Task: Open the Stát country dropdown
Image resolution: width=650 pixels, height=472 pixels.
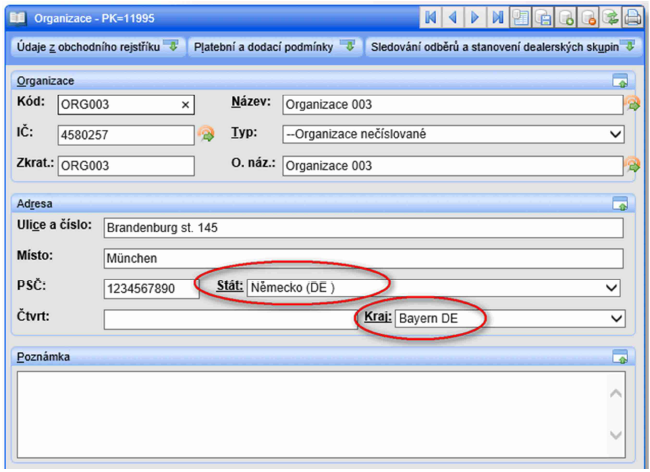Action: click(611, 288)
